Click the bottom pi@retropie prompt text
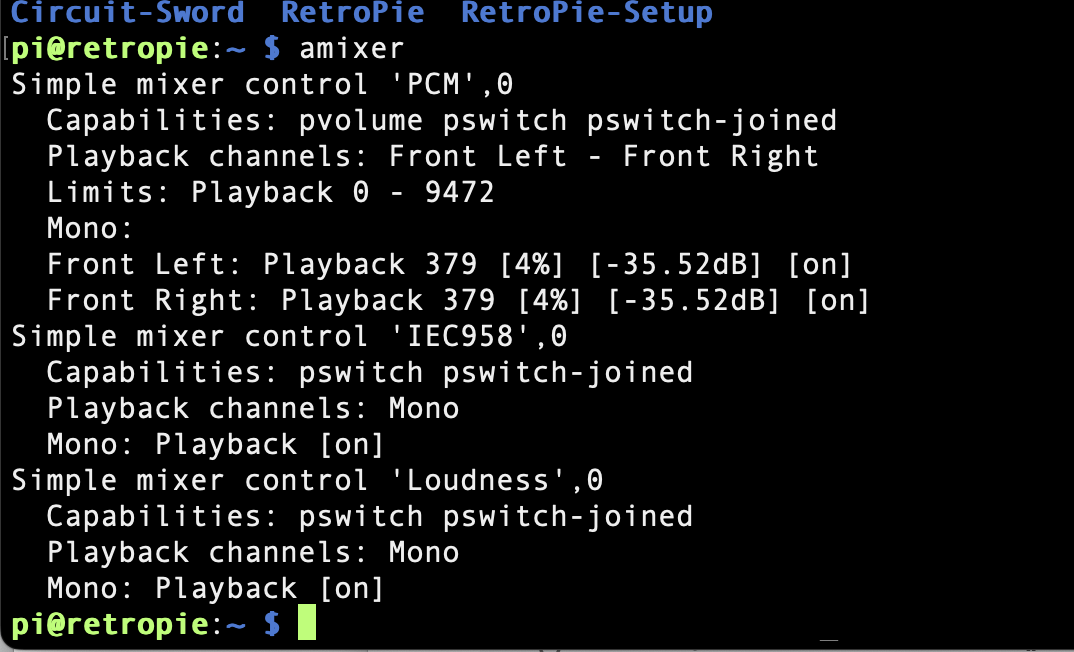The height and width of the screenshot is (652, 1074). click(110, 624)
